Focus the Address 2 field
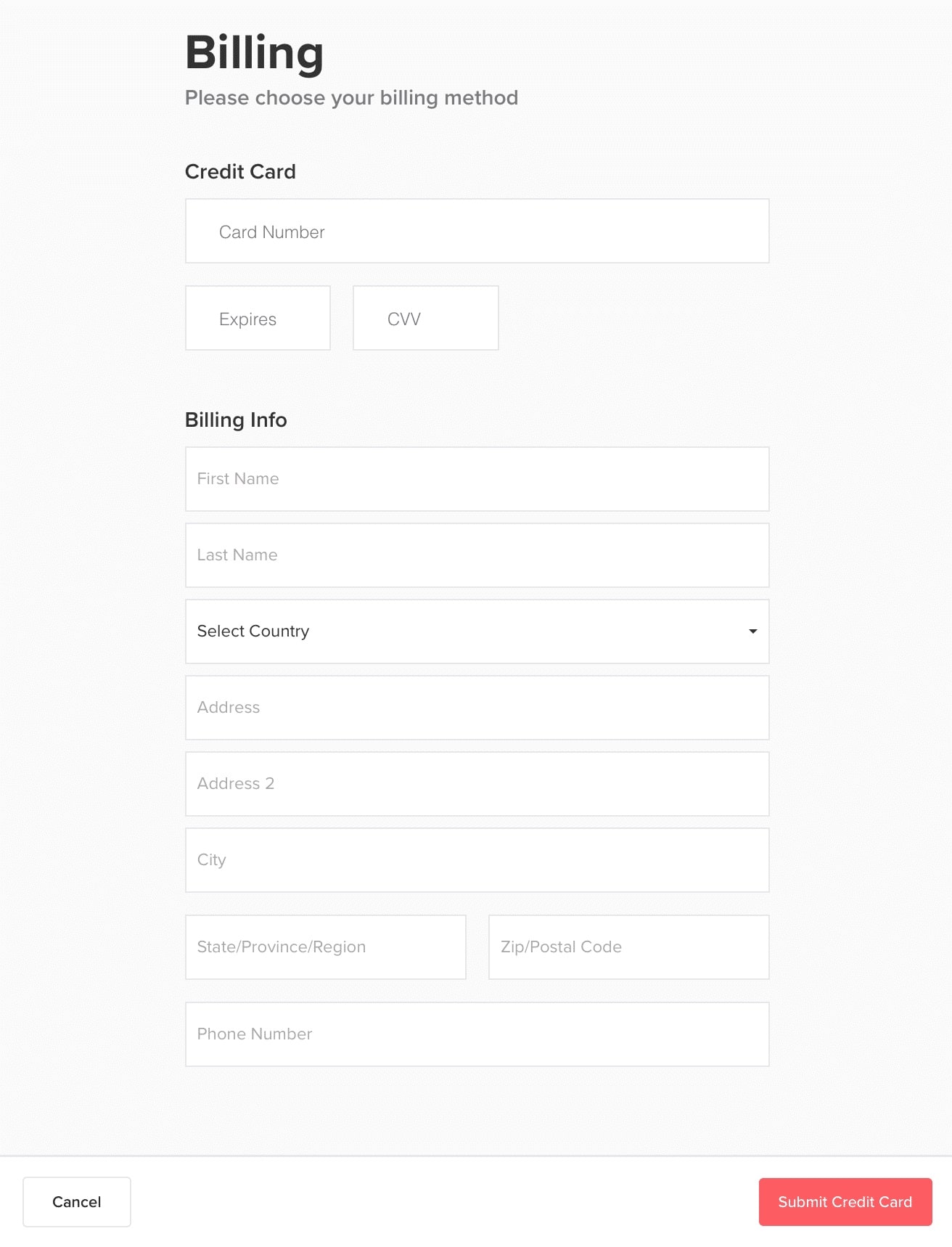The height and width of the screenshot is (1247, 952). tap(477, 784)
